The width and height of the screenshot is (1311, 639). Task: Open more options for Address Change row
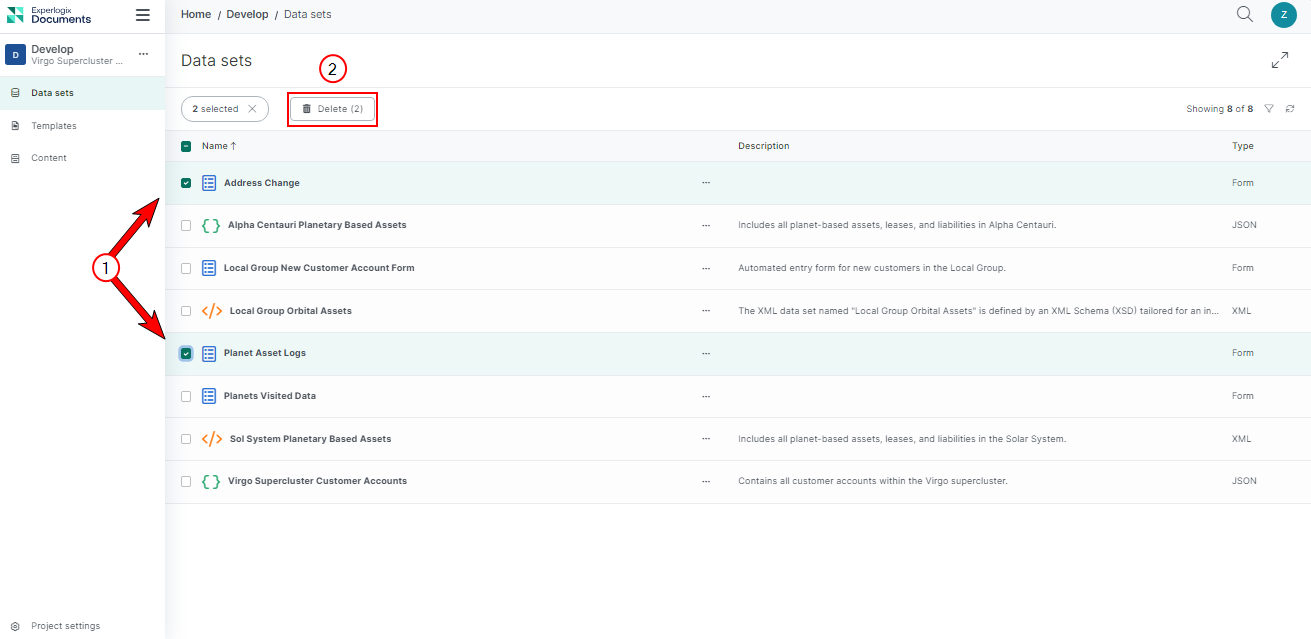pos(706,183)
